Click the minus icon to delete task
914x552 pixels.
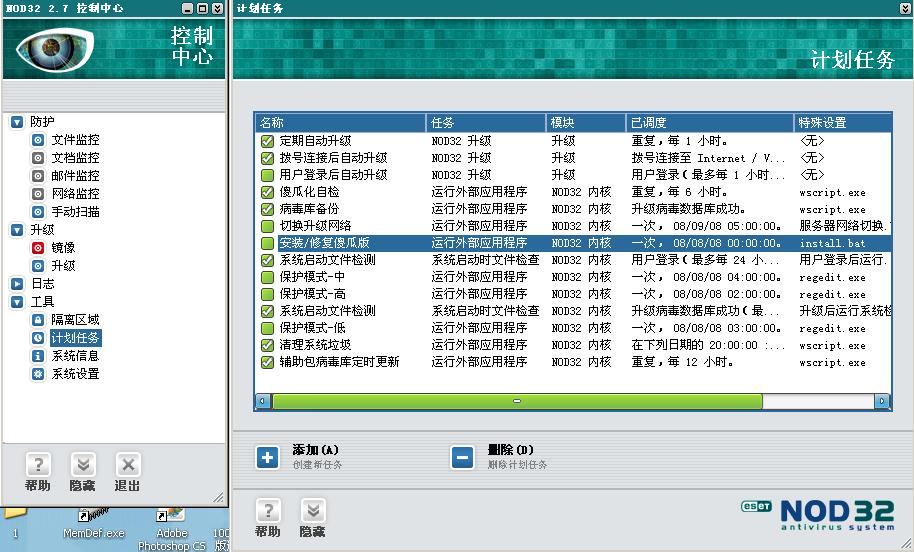point(463,458)
